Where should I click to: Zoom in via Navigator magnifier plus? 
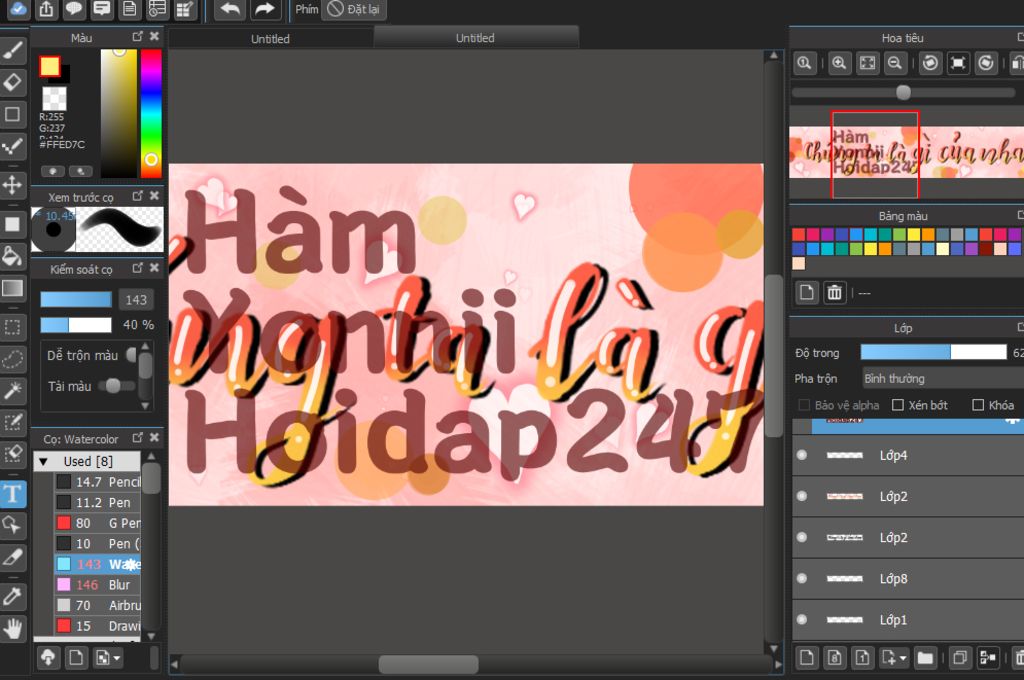(839, 63)
